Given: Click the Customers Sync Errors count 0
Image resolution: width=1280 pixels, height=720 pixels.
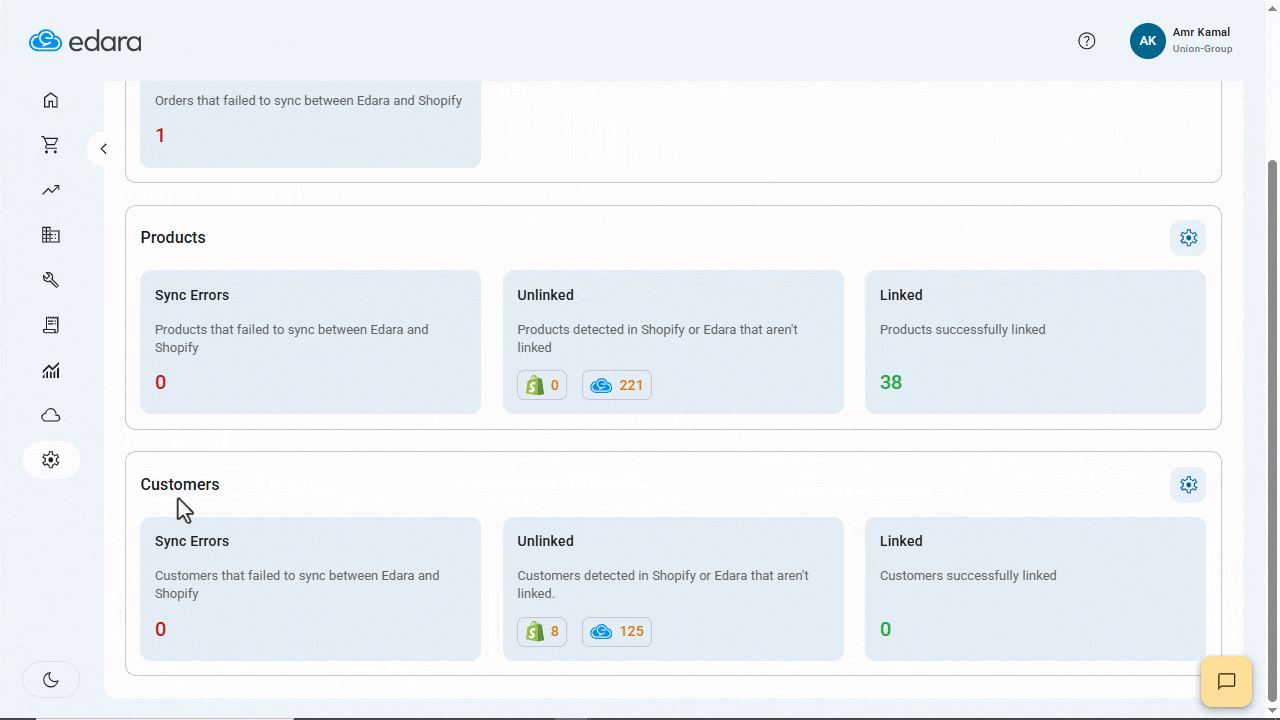Looking at the screenshot, I should (x=161, y=629).
